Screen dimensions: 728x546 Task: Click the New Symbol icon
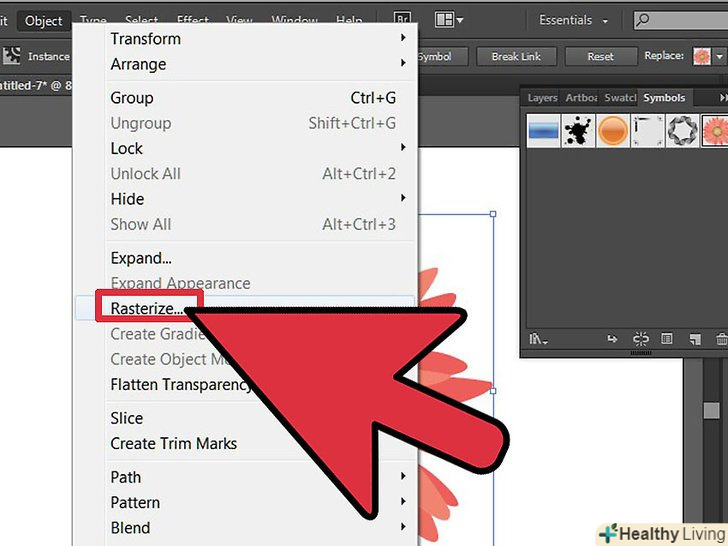(x=695, y=339)
